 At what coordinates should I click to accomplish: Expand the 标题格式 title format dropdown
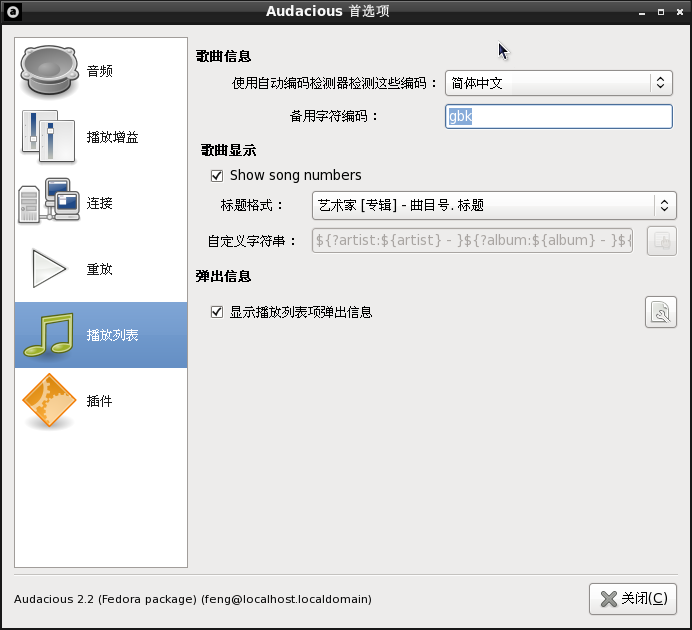click(494, 205)
